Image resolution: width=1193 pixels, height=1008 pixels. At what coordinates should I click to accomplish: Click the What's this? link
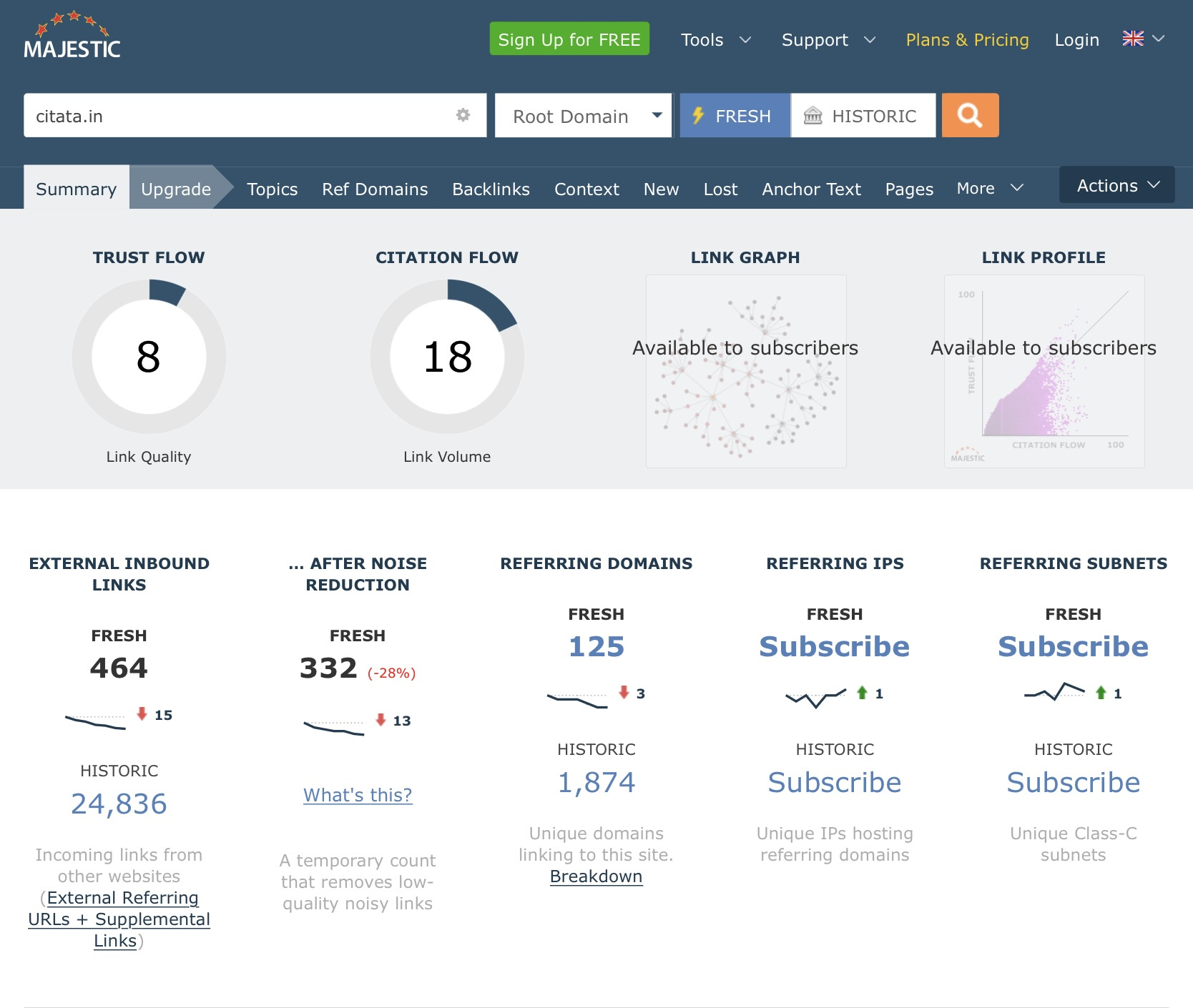(x=358, y=795)
